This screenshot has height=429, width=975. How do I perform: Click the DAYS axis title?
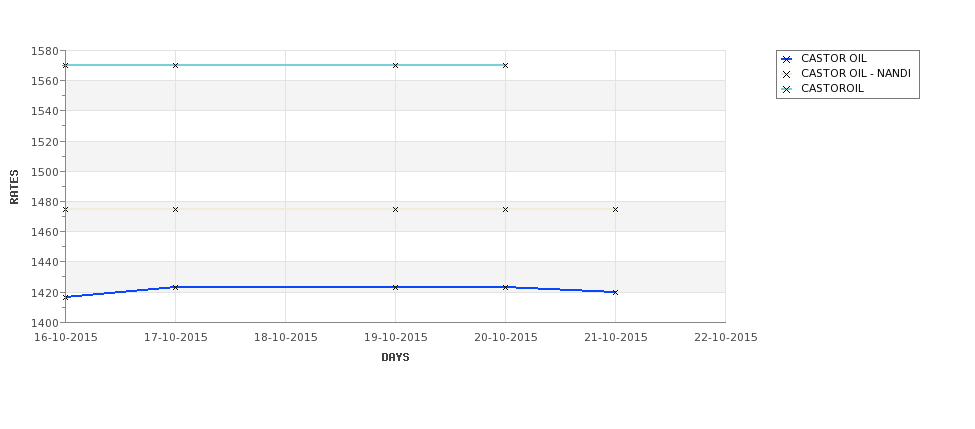(395, 358)
